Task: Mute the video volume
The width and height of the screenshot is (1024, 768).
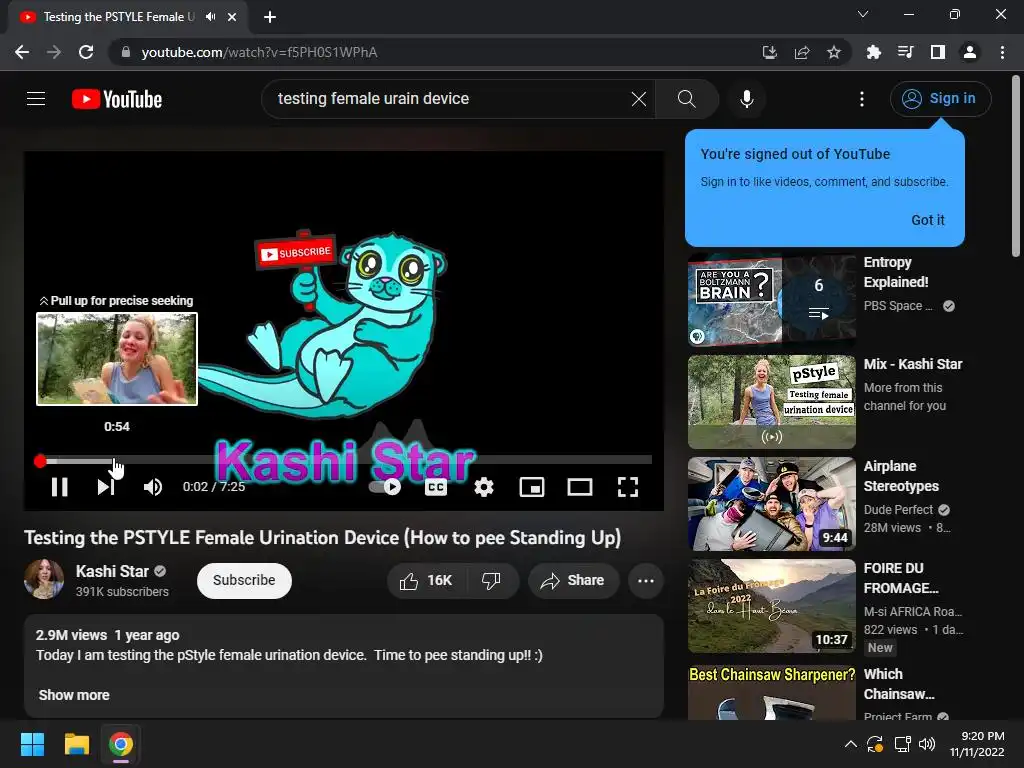Action: [x=153, y=487]
